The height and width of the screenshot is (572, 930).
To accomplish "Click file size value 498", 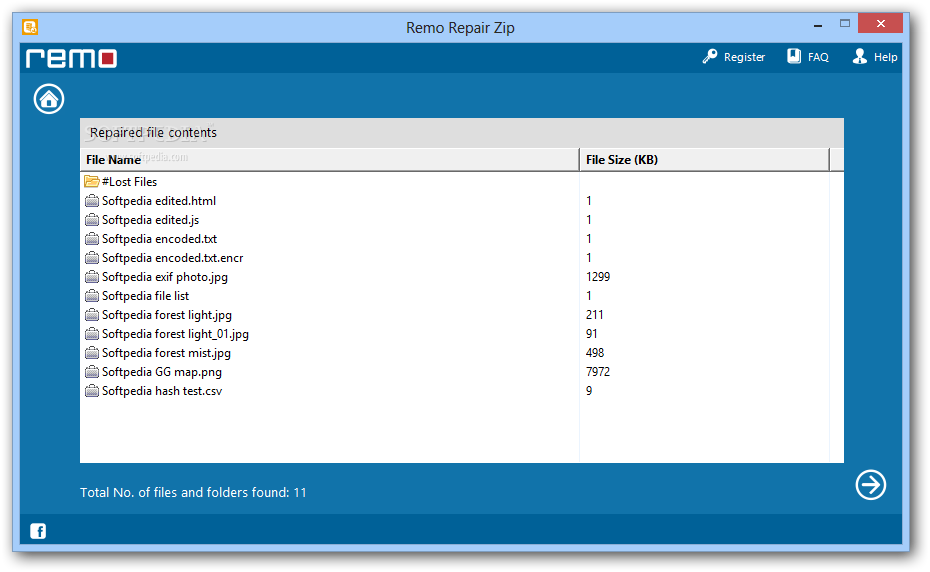I will tap(595, 353).
